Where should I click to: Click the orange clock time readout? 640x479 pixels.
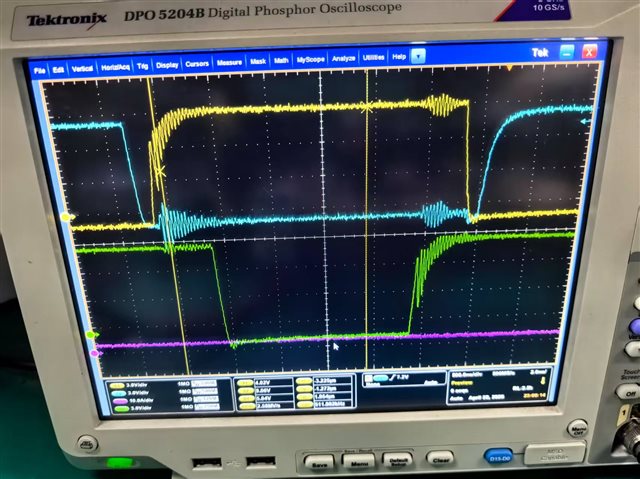(x=534, y=396)
